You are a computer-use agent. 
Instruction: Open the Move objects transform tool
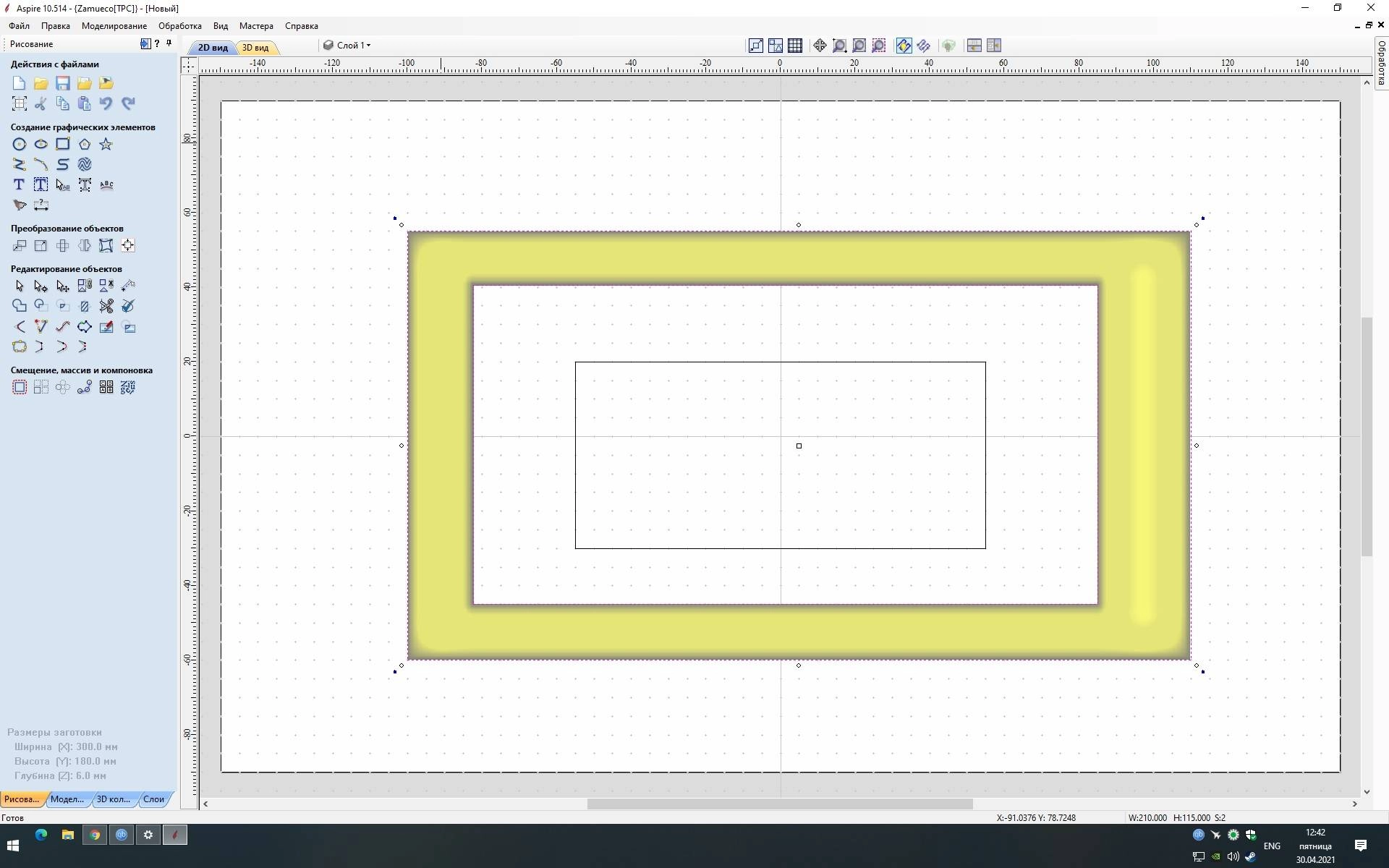pos(19,245)
